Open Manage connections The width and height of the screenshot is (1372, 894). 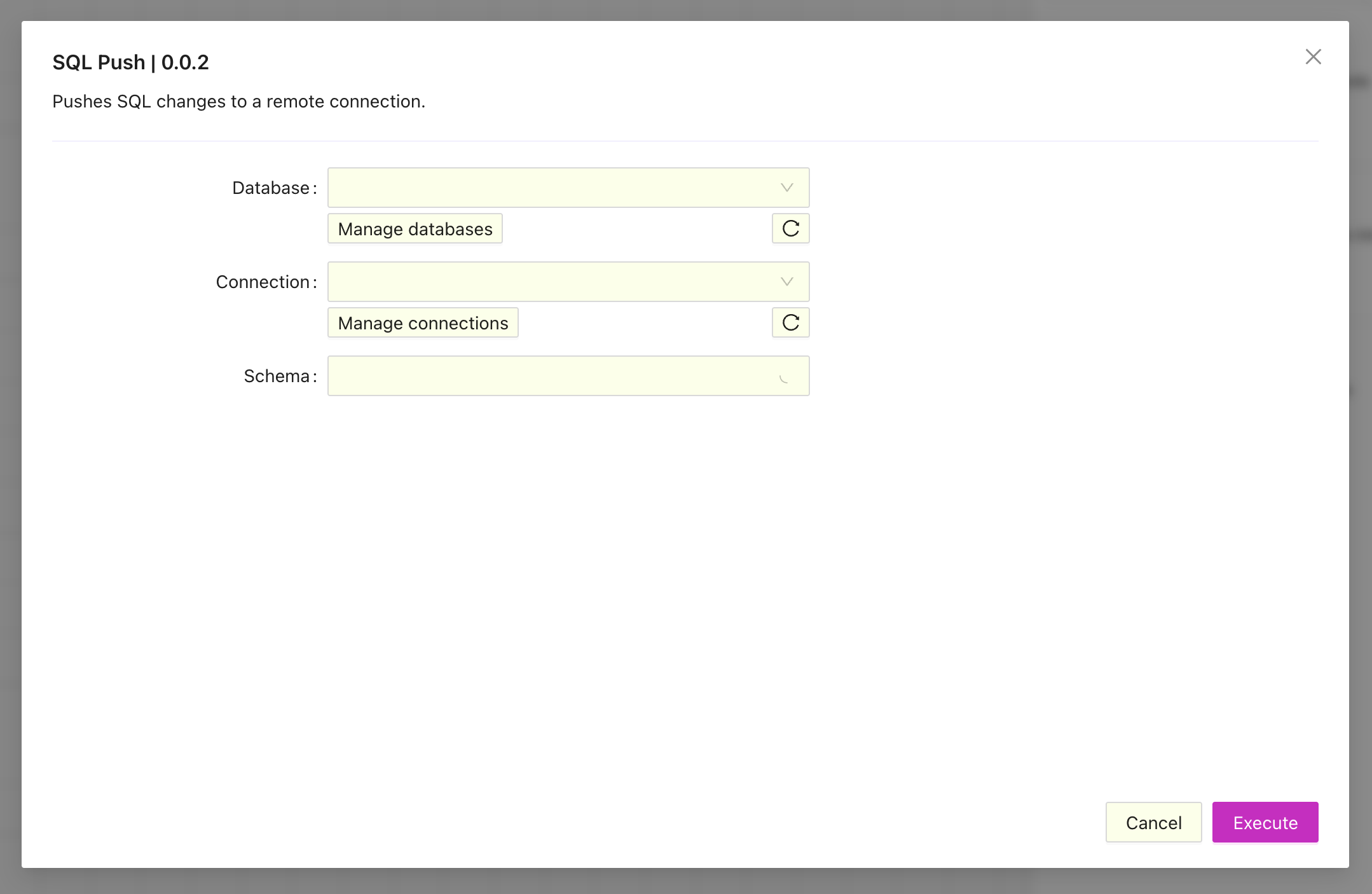(x=423, y=322)
